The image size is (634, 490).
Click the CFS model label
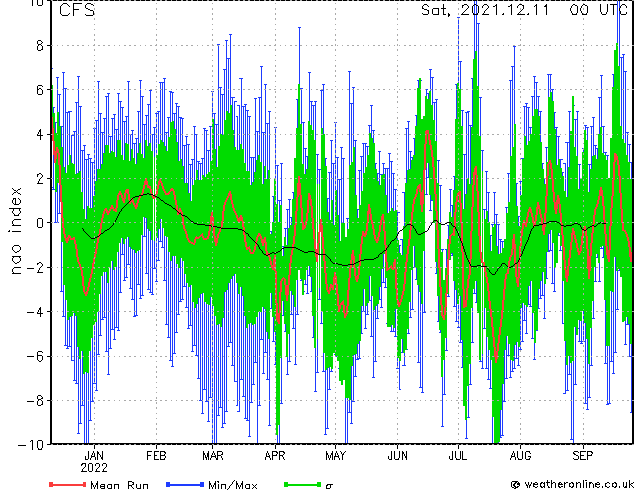[x=77, y=10]
